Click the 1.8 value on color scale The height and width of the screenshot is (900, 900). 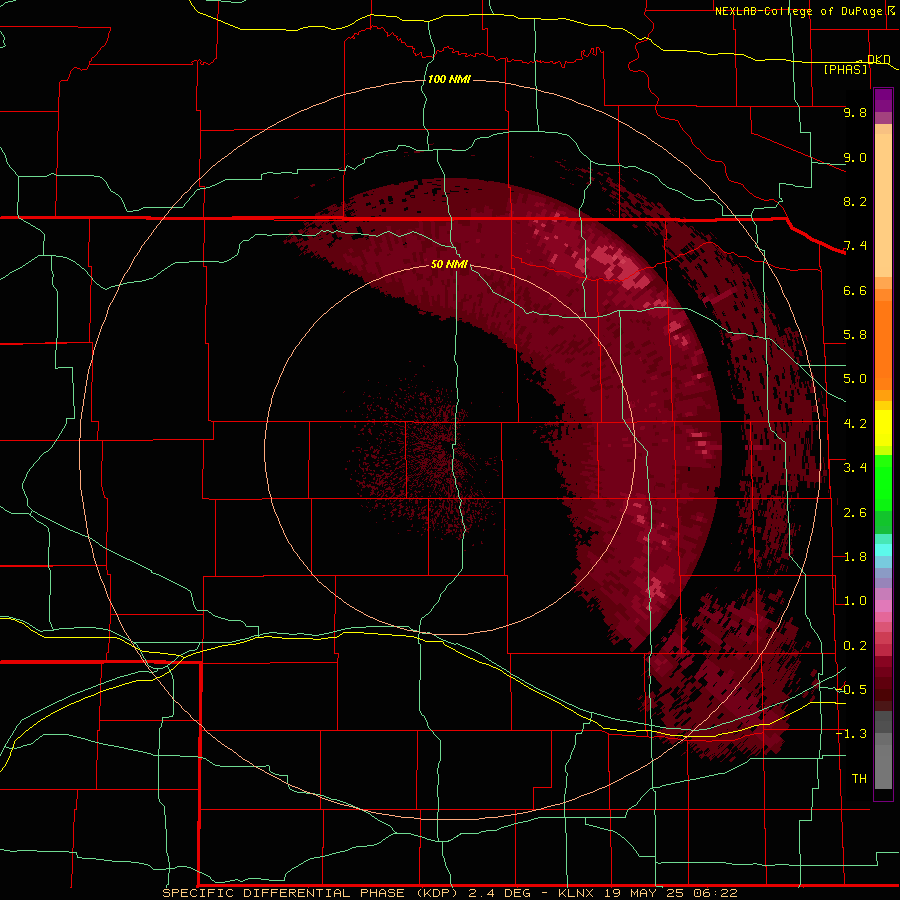[855, 557]
